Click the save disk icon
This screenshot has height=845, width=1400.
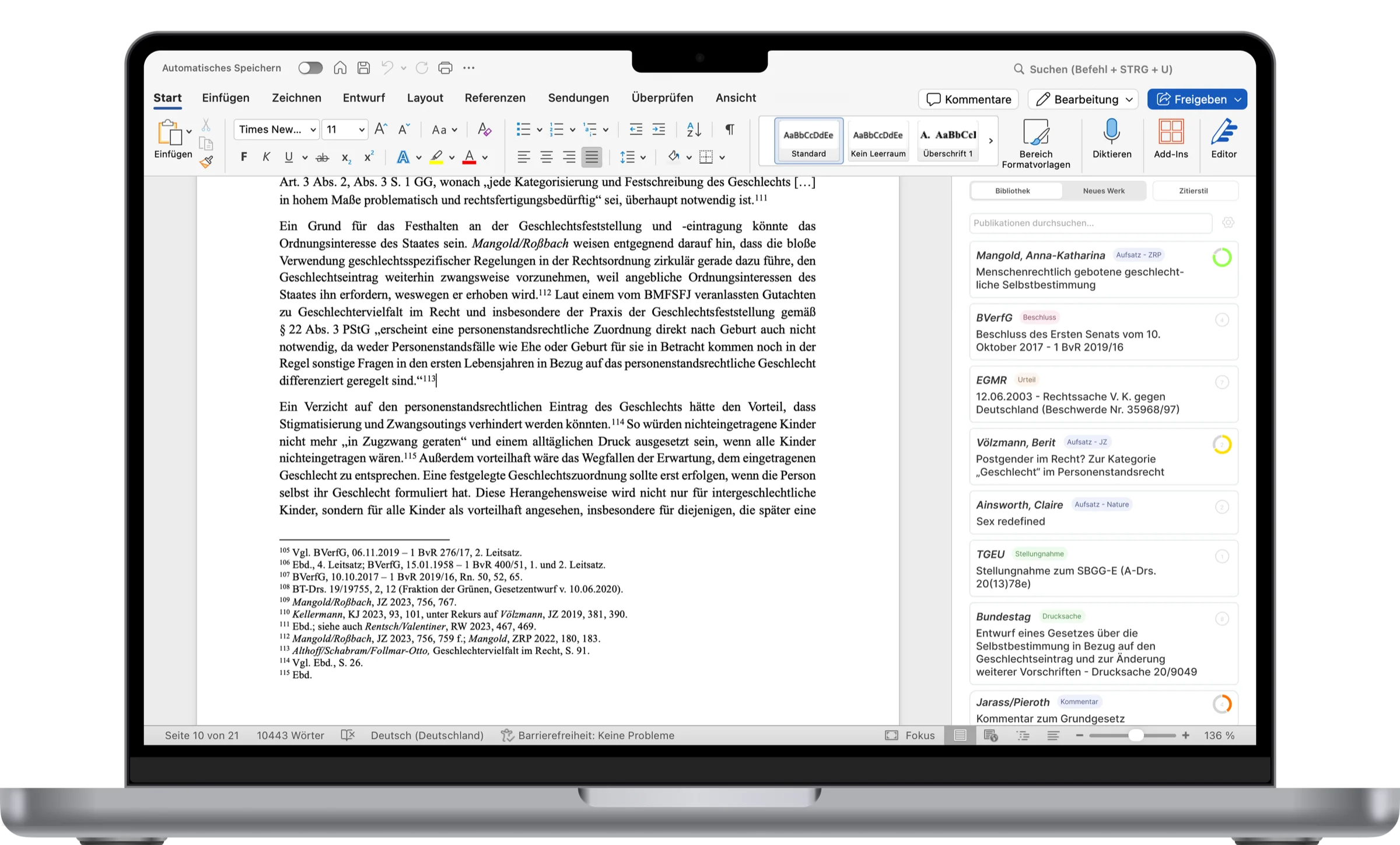pyautogui.click(x=363, y=68)
